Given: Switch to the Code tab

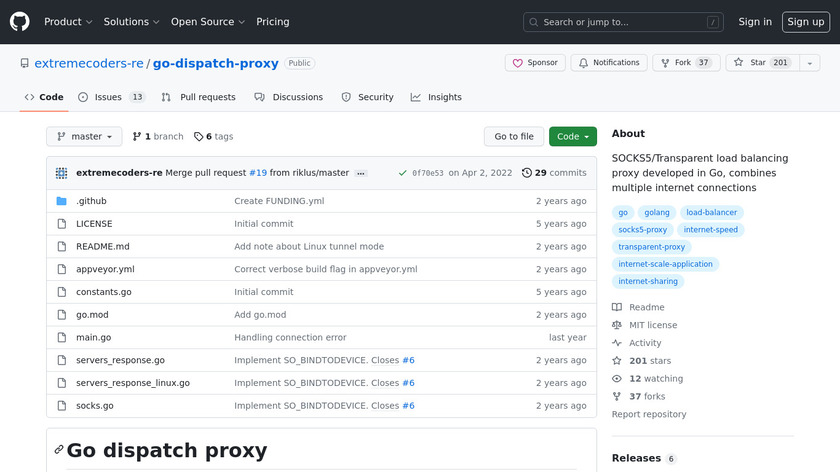Looking at the screenshot, I should (44, 97).
